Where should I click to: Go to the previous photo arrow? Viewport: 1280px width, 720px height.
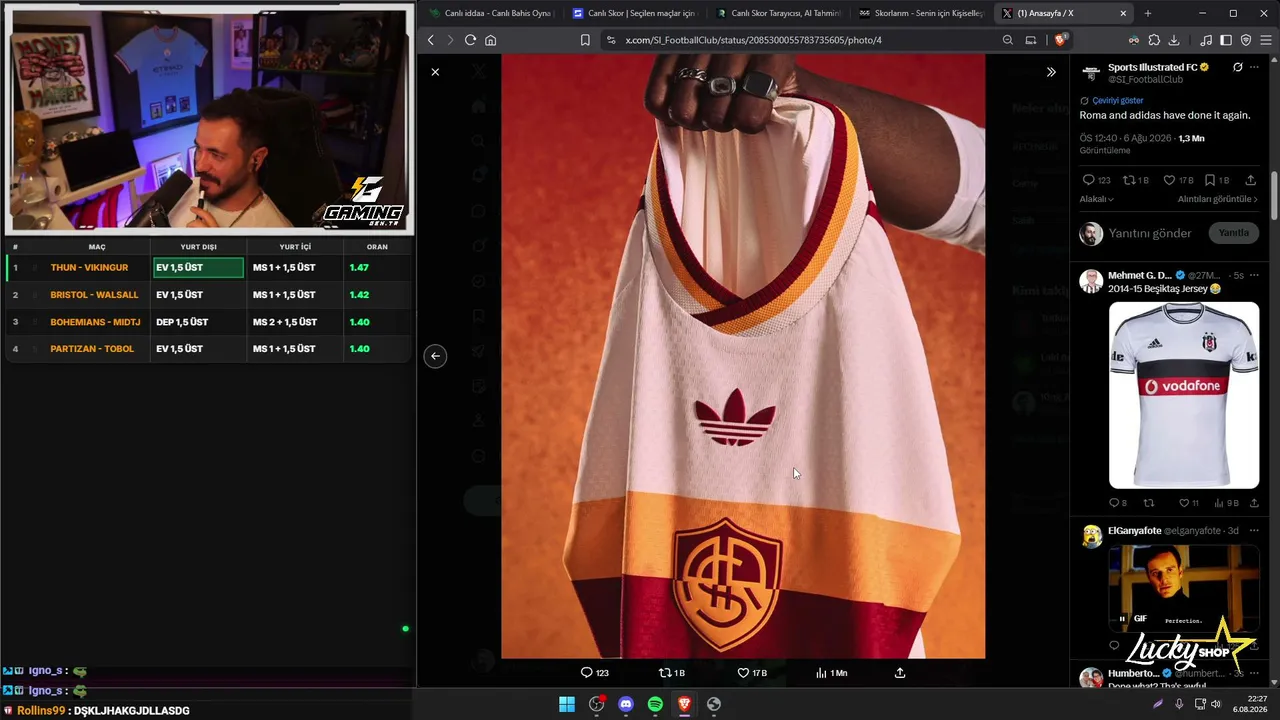435,356
